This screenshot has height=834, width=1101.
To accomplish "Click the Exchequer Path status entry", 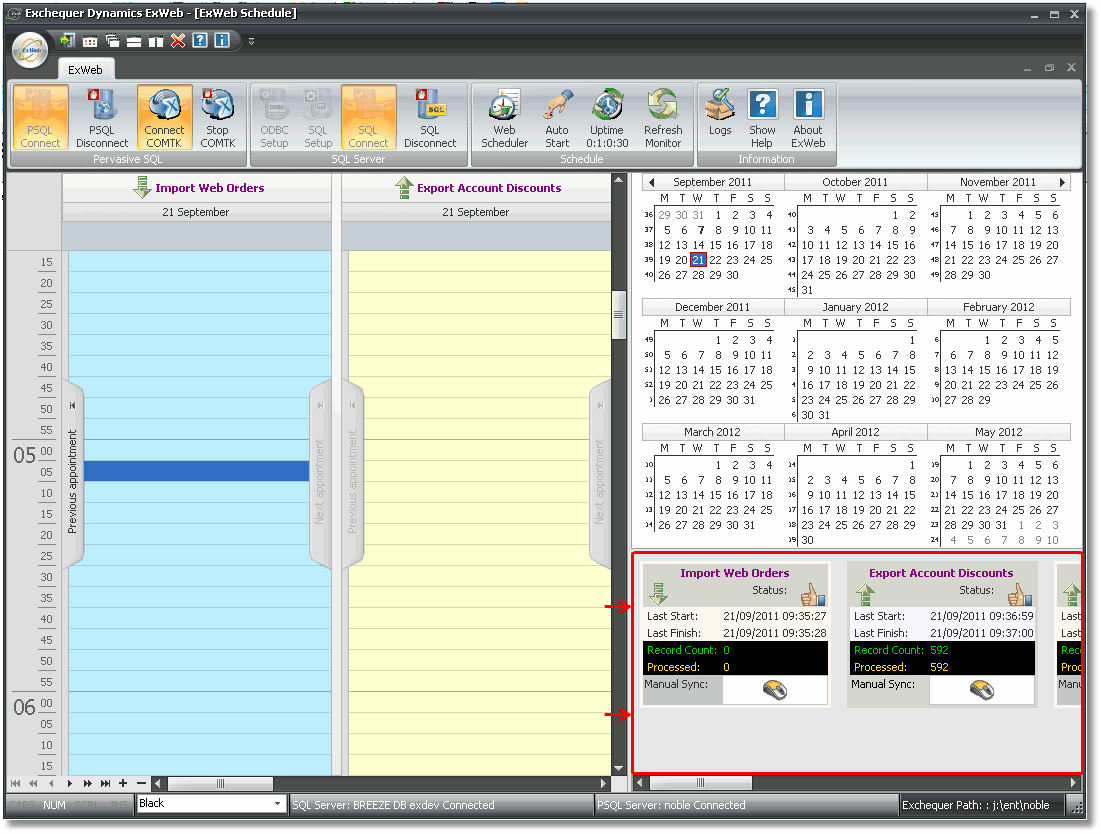I will 975,805.
